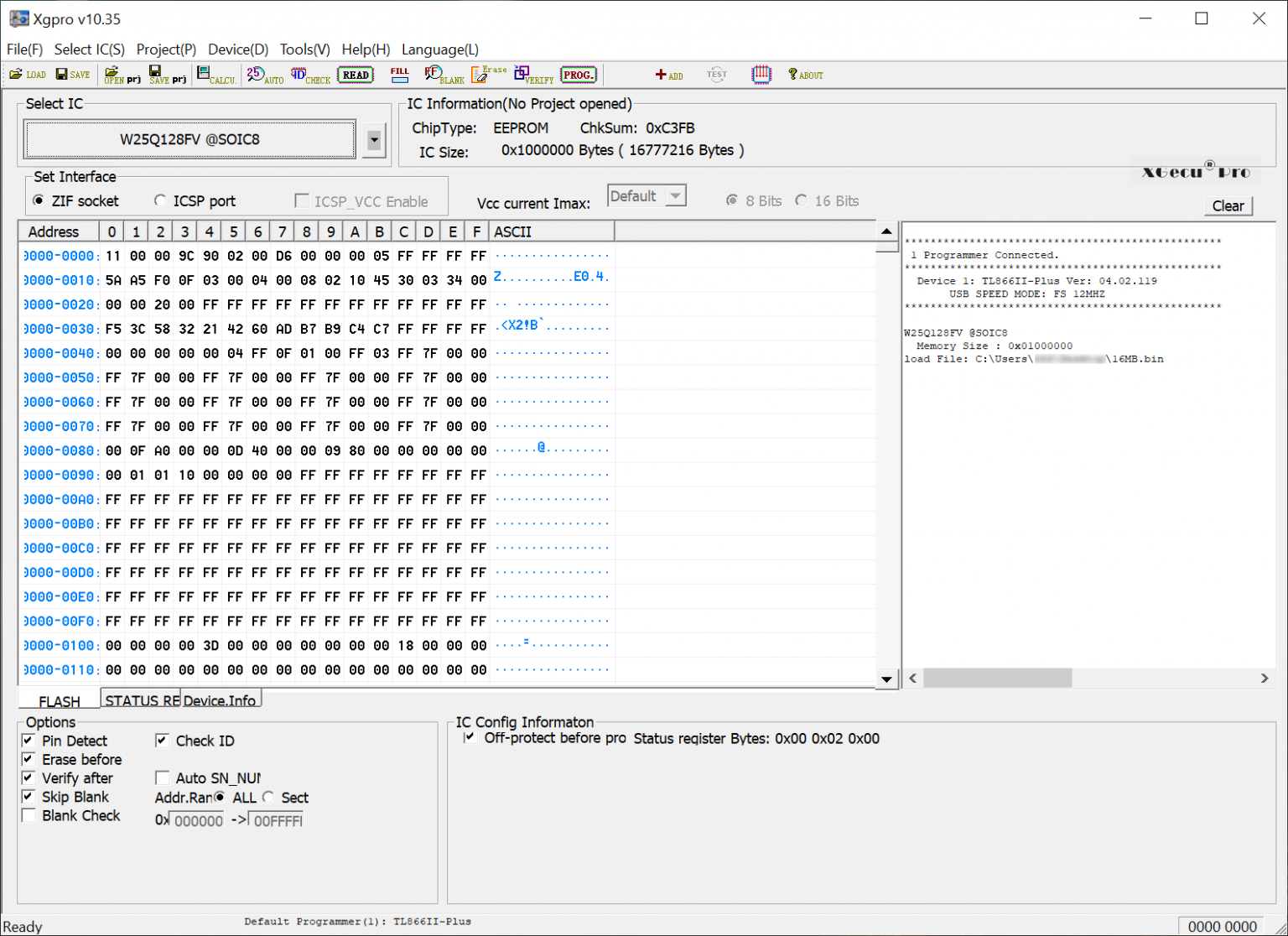Click the CALCU checksum toolbar icon
The image size is (1288, 936).
[216, 75]
